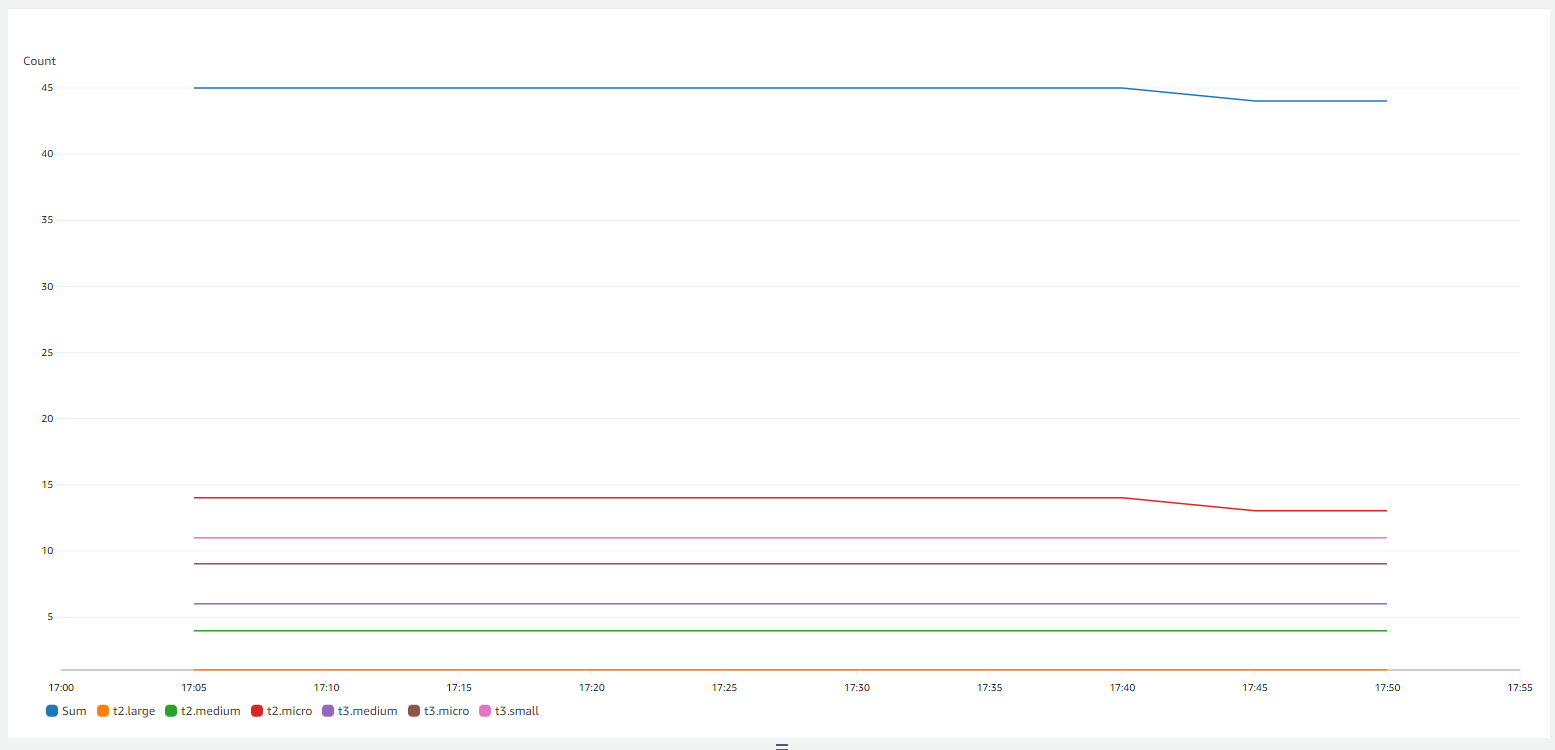Select the t3.micro legend label

coord(446,711)
